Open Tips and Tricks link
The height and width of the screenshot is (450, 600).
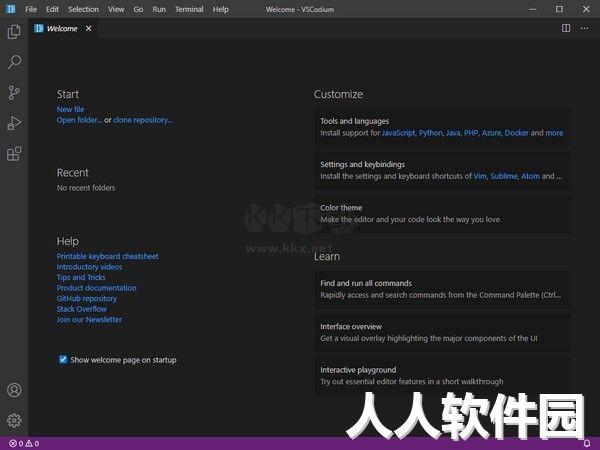click(81, 277)
